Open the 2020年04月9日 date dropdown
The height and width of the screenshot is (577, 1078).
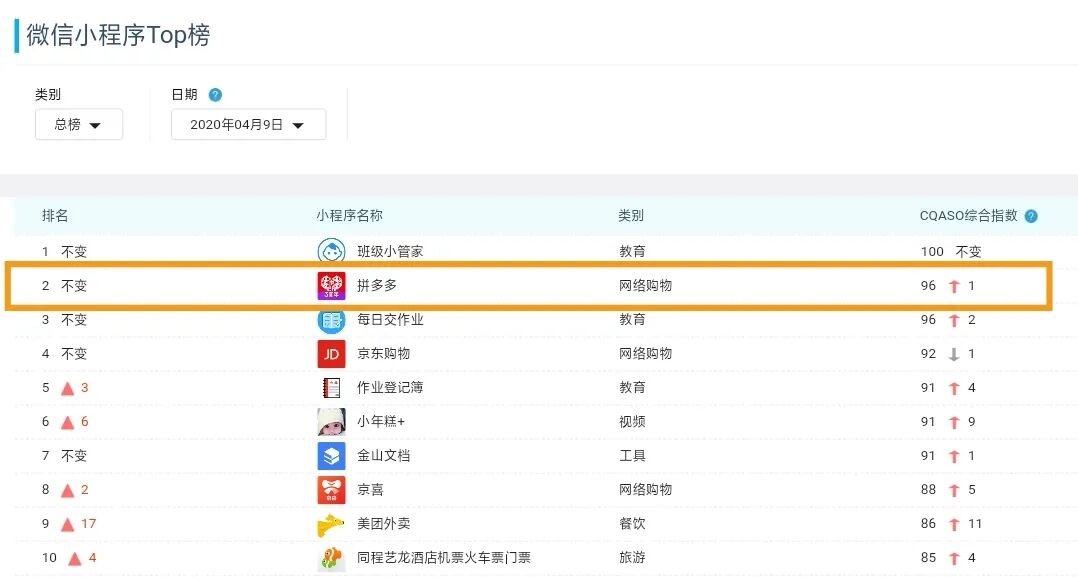[x=248, y=124]
